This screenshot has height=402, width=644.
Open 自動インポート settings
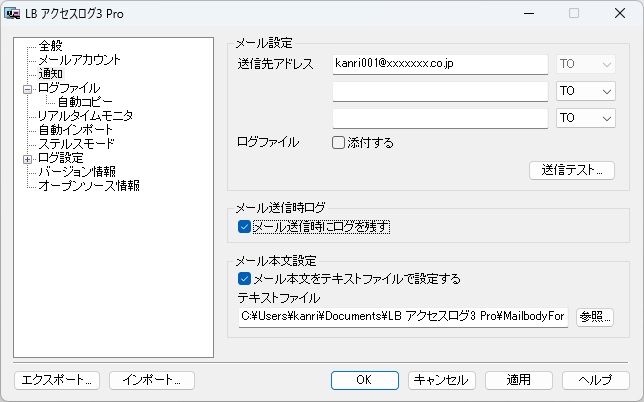pyautogui.click(x=76, y=130)
